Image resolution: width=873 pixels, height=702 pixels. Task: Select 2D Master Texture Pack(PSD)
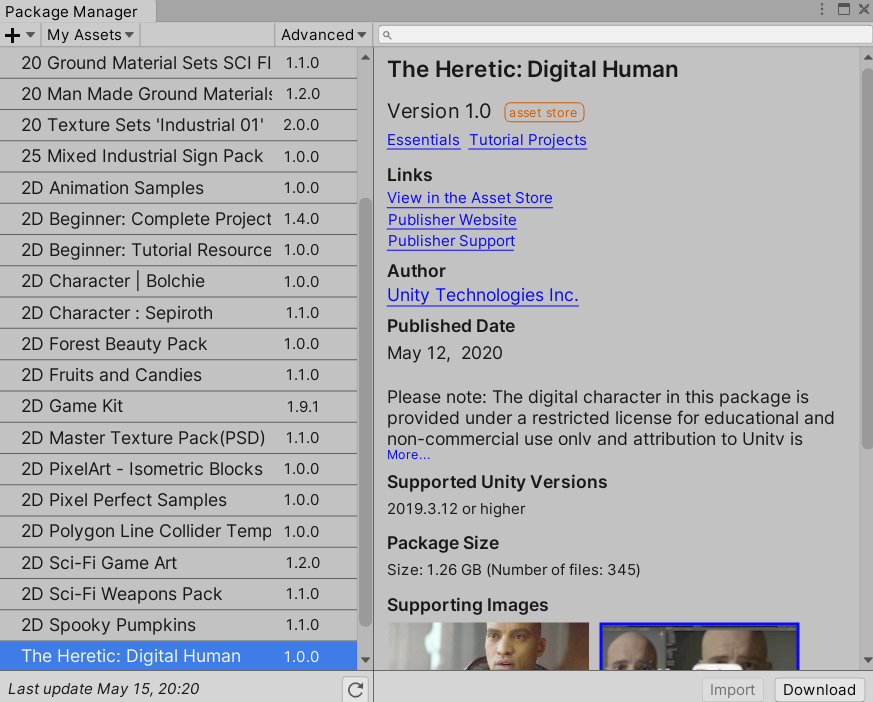[178, 438]
